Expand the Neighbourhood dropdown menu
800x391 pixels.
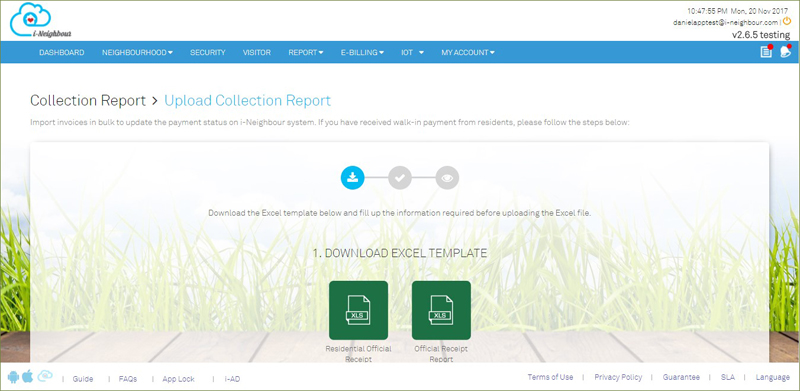137,53
